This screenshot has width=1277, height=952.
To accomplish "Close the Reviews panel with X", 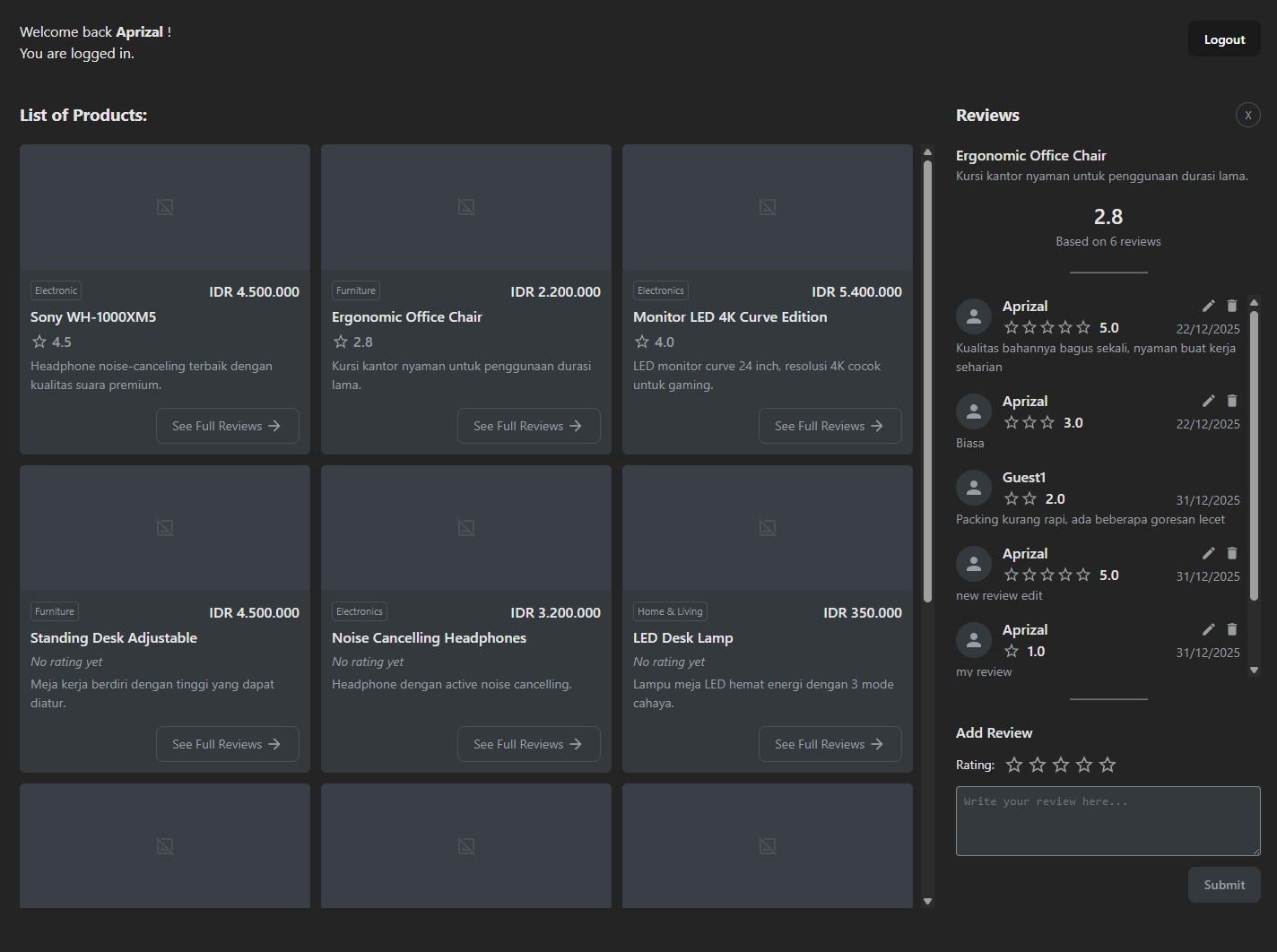I will click(x=1248, y=115).
